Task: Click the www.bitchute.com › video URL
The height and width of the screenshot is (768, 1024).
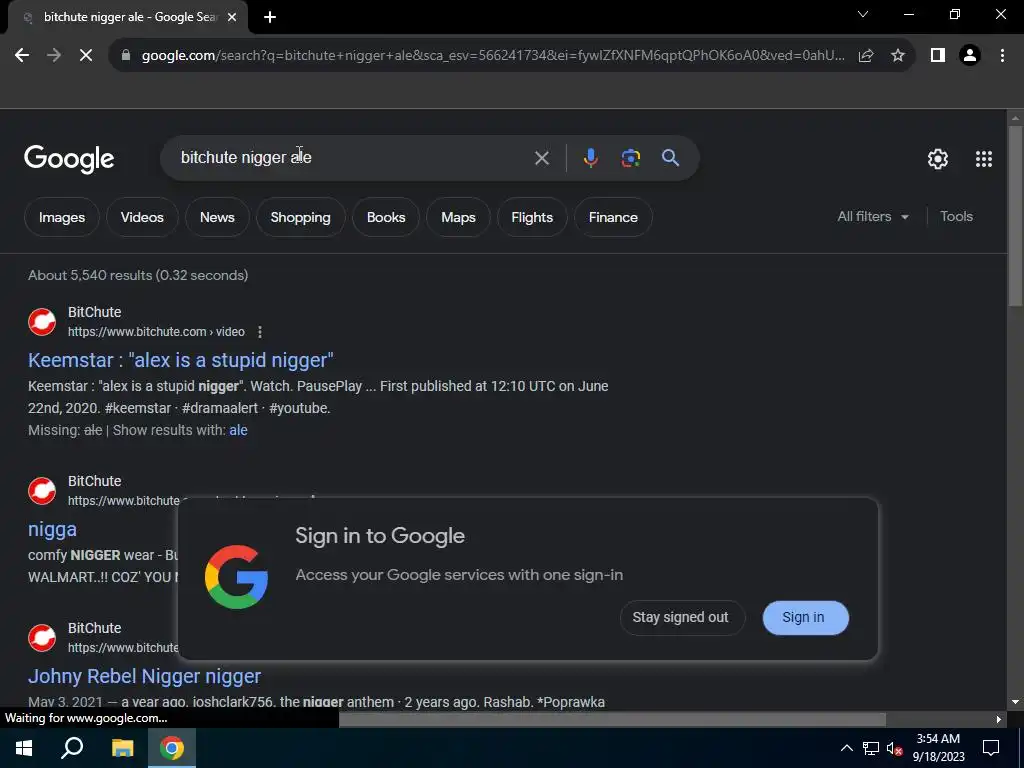Action: point(156,332)
